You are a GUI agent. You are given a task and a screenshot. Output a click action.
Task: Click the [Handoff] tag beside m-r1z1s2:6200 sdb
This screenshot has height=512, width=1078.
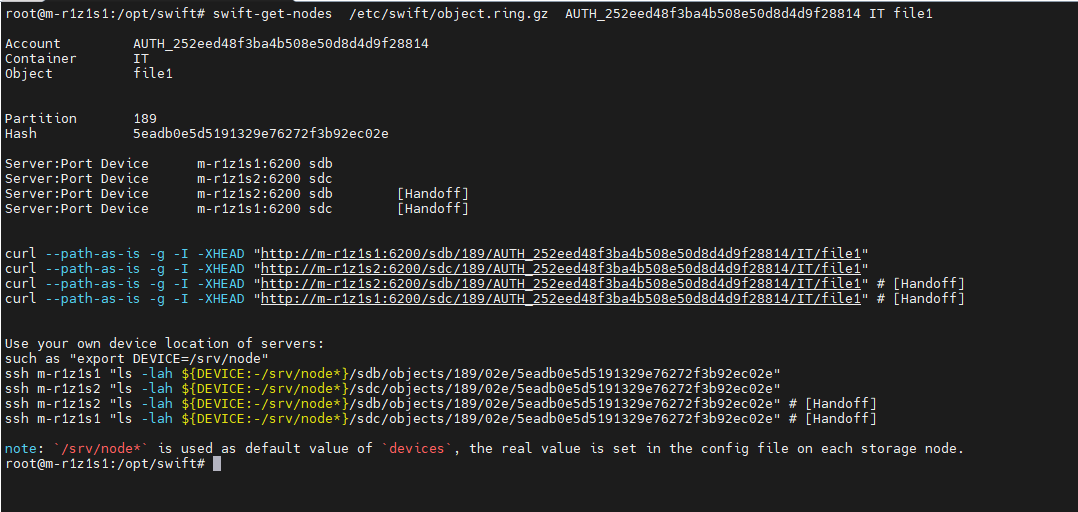[x=432, y=194]
